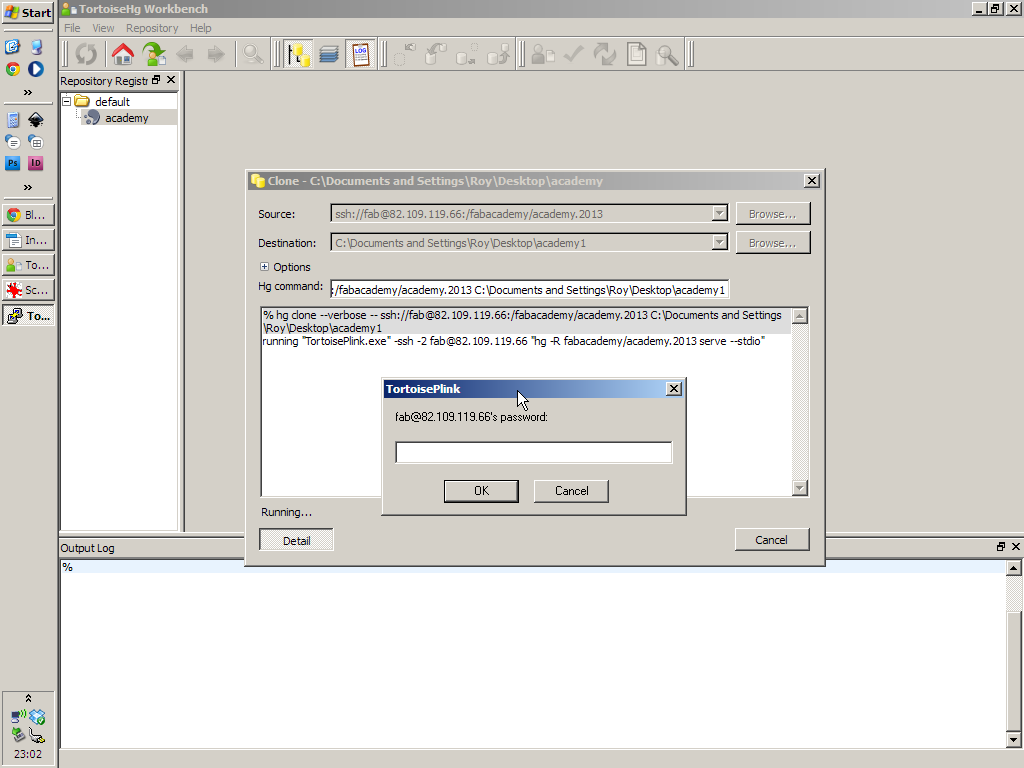Viewport: 1024px width, 768px height.
Task: Click scroll-up arrow in Output Log
Action: pyautogui.click(x=1014, y=568)
